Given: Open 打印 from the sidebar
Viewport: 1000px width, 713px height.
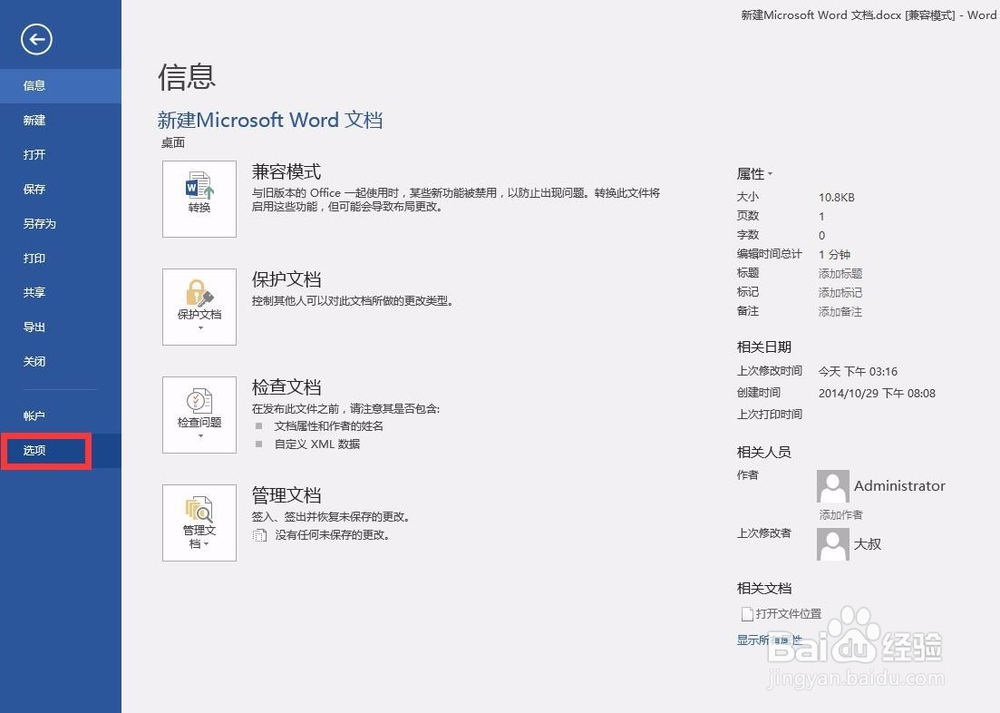Looking at the screenshot, I should (33, 258).
